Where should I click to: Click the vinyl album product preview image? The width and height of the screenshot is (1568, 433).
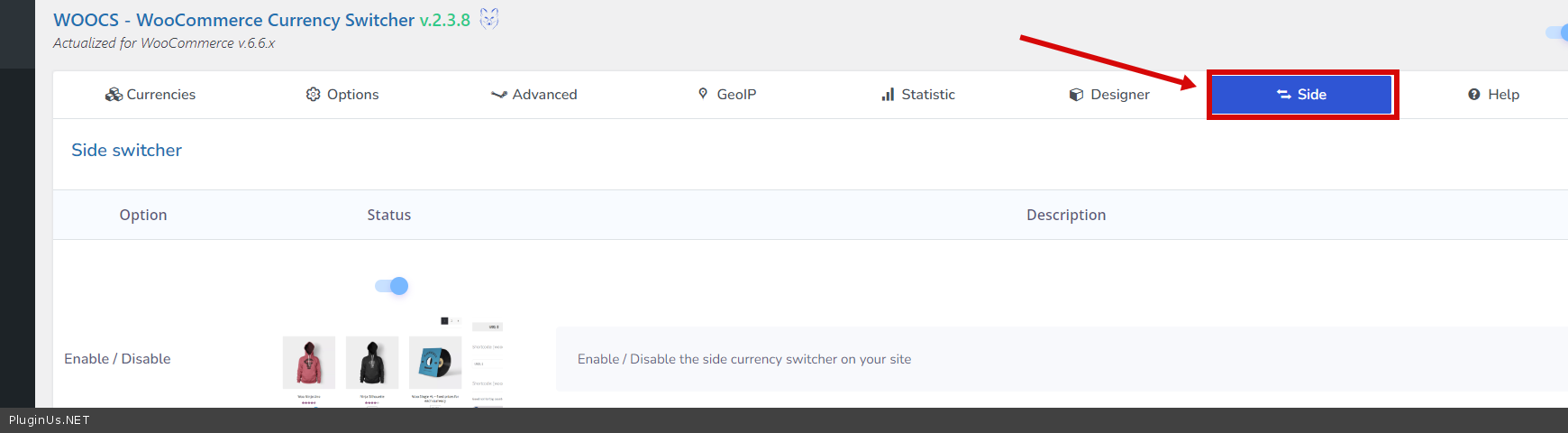(435, 363)
